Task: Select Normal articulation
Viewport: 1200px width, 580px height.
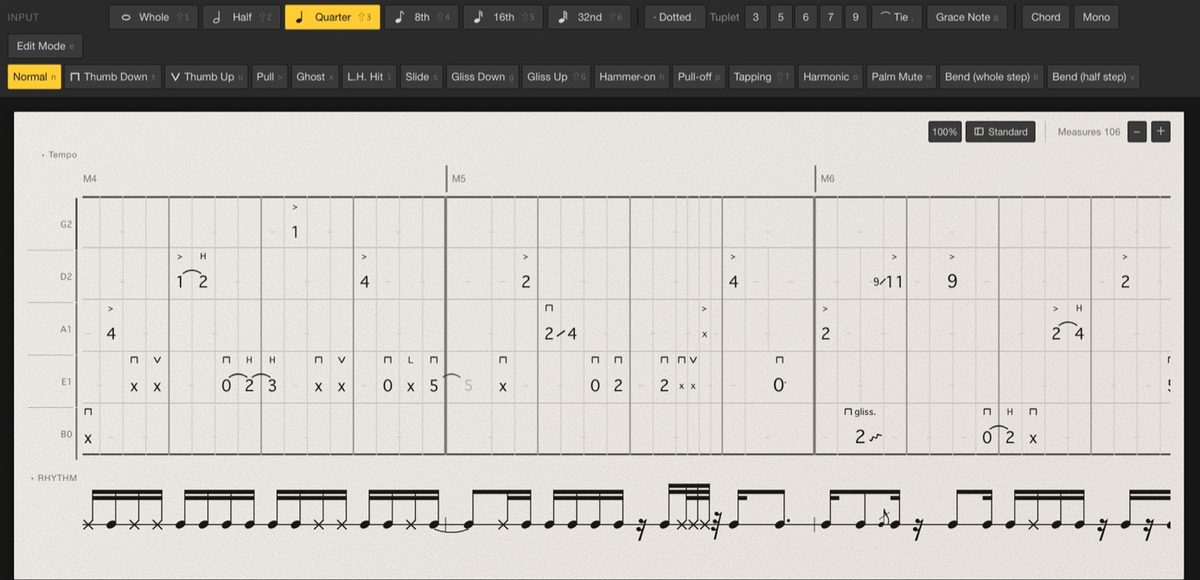Action: (34, 77)
